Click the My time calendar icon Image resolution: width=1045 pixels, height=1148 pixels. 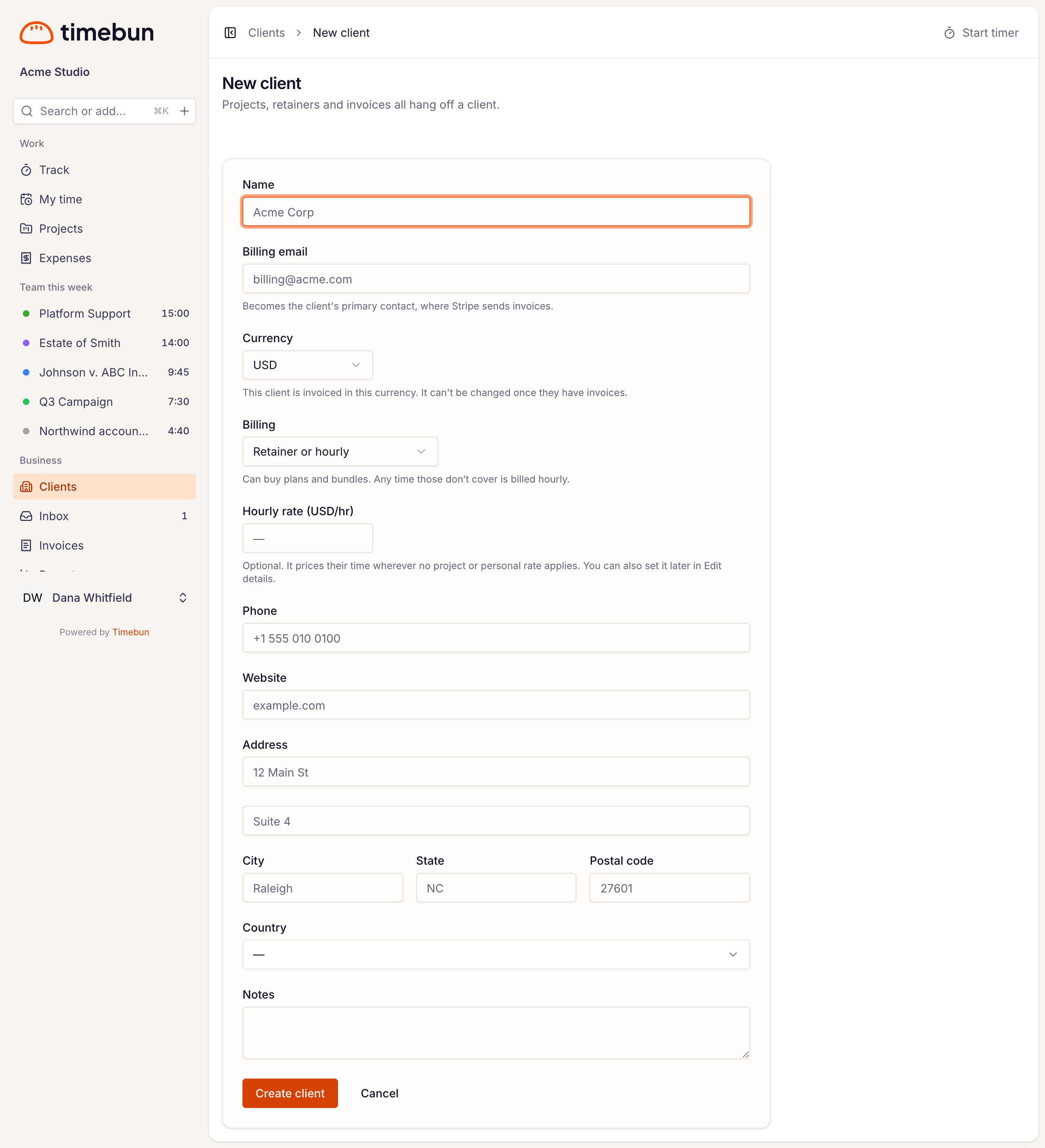pyautogui.click(x=26, y=199)
